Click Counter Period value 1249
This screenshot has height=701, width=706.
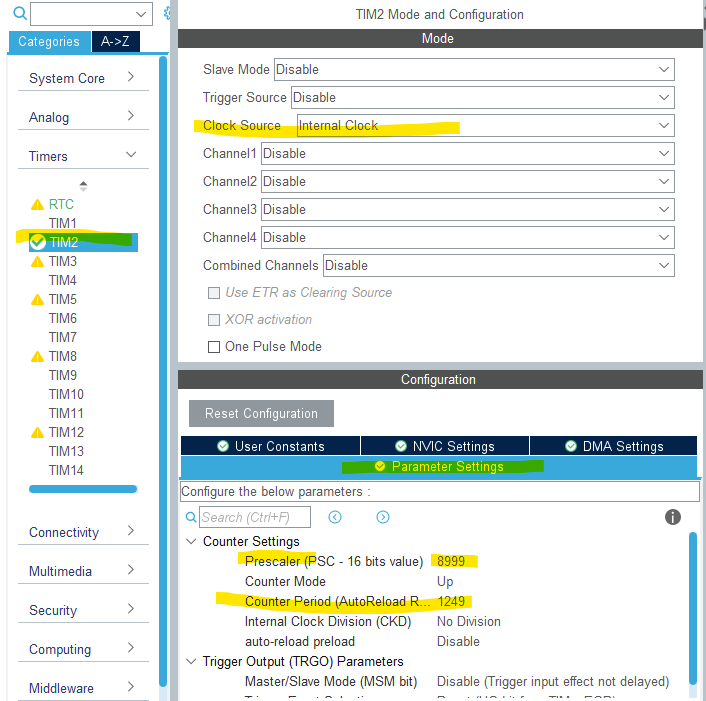pos(451,602)
